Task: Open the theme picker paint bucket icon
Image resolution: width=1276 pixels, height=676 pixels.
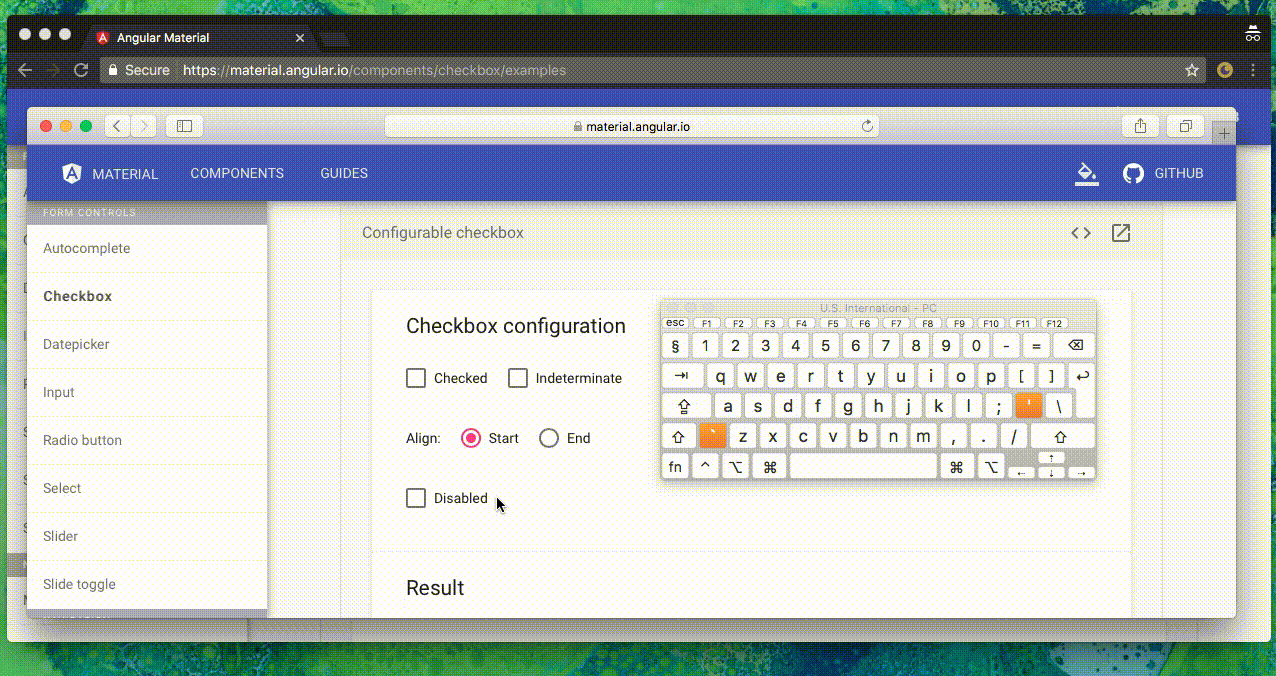Action: click(x=1086, y=173)
